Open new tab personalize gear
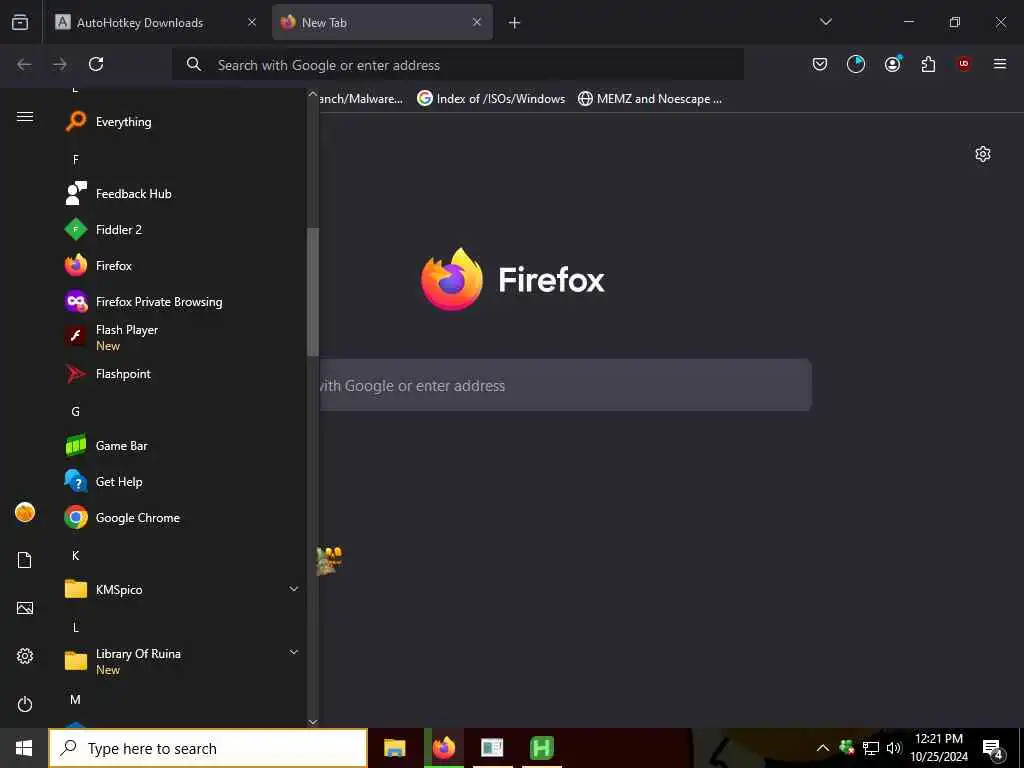The width and height of the screenshot is (1024, 768). [983, 154]
